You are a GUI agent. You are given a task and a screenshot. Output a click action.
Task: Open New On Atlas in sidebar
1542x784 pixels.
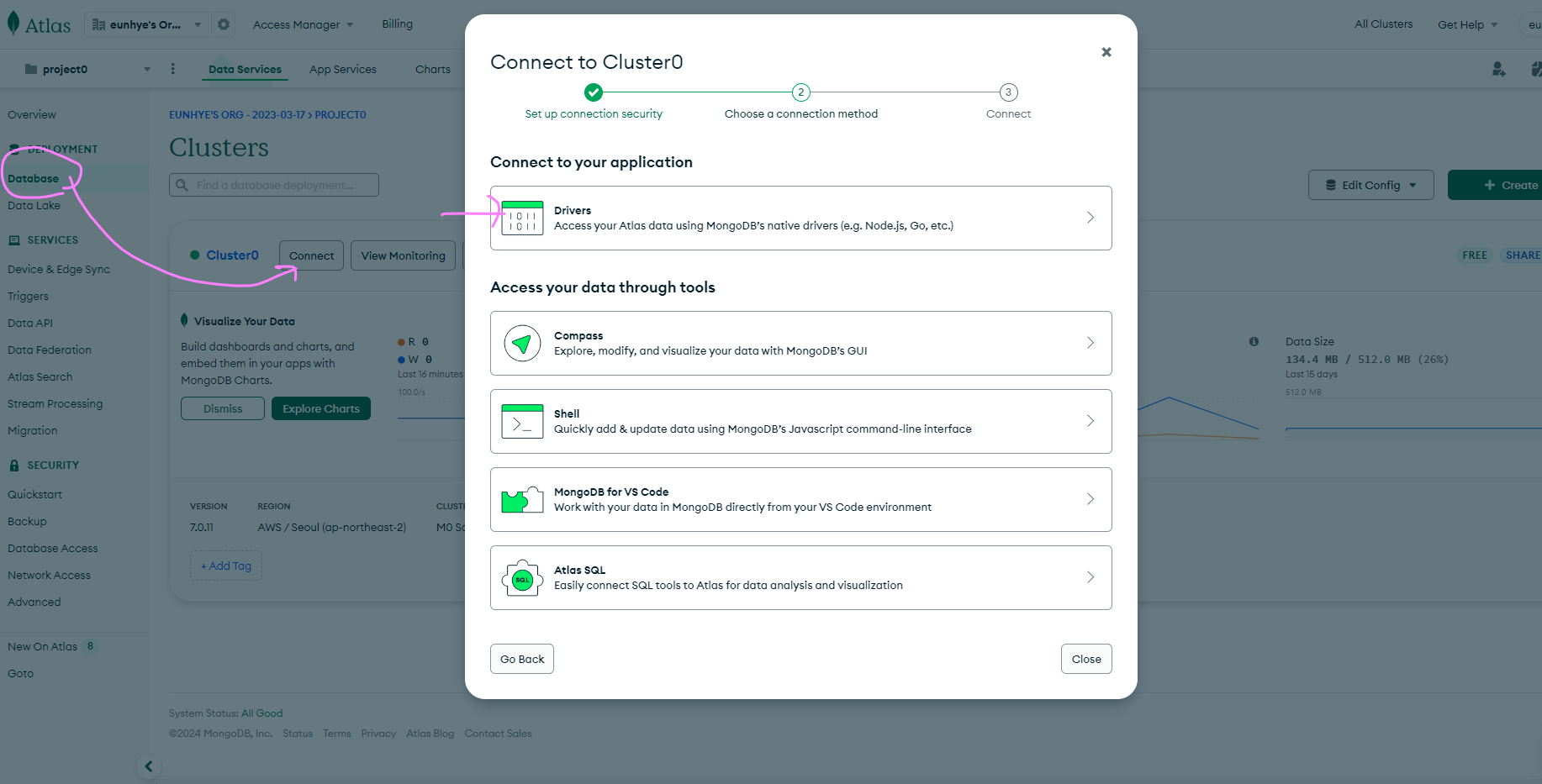click(x=42, y=646)
